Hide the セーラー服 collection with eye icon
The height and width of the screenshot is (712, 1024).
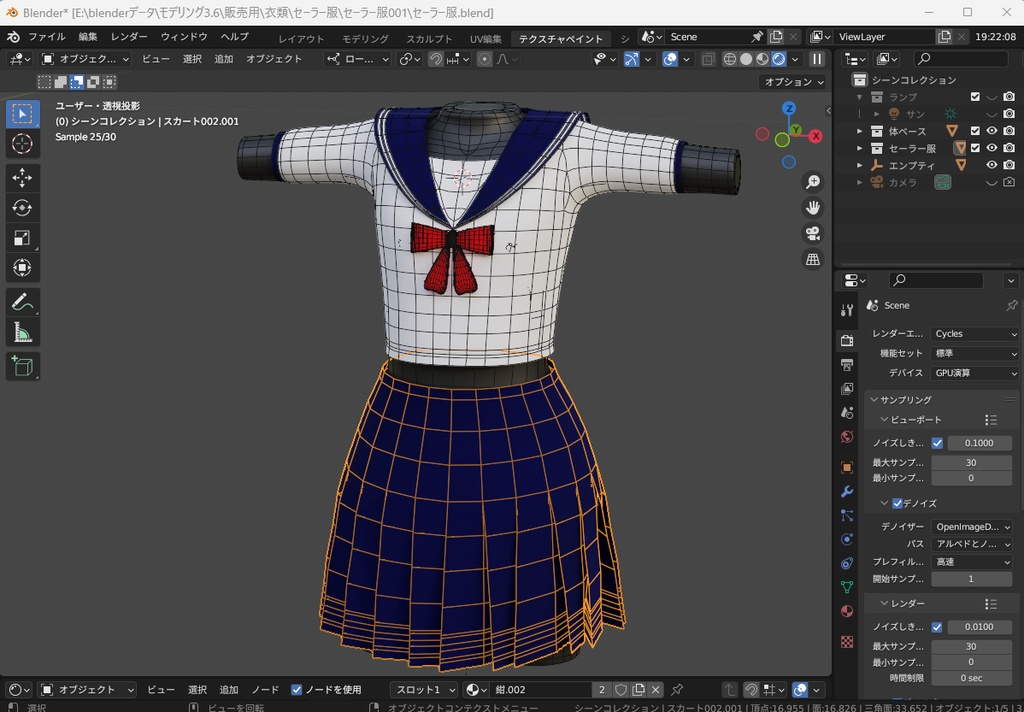coord(992,148)
